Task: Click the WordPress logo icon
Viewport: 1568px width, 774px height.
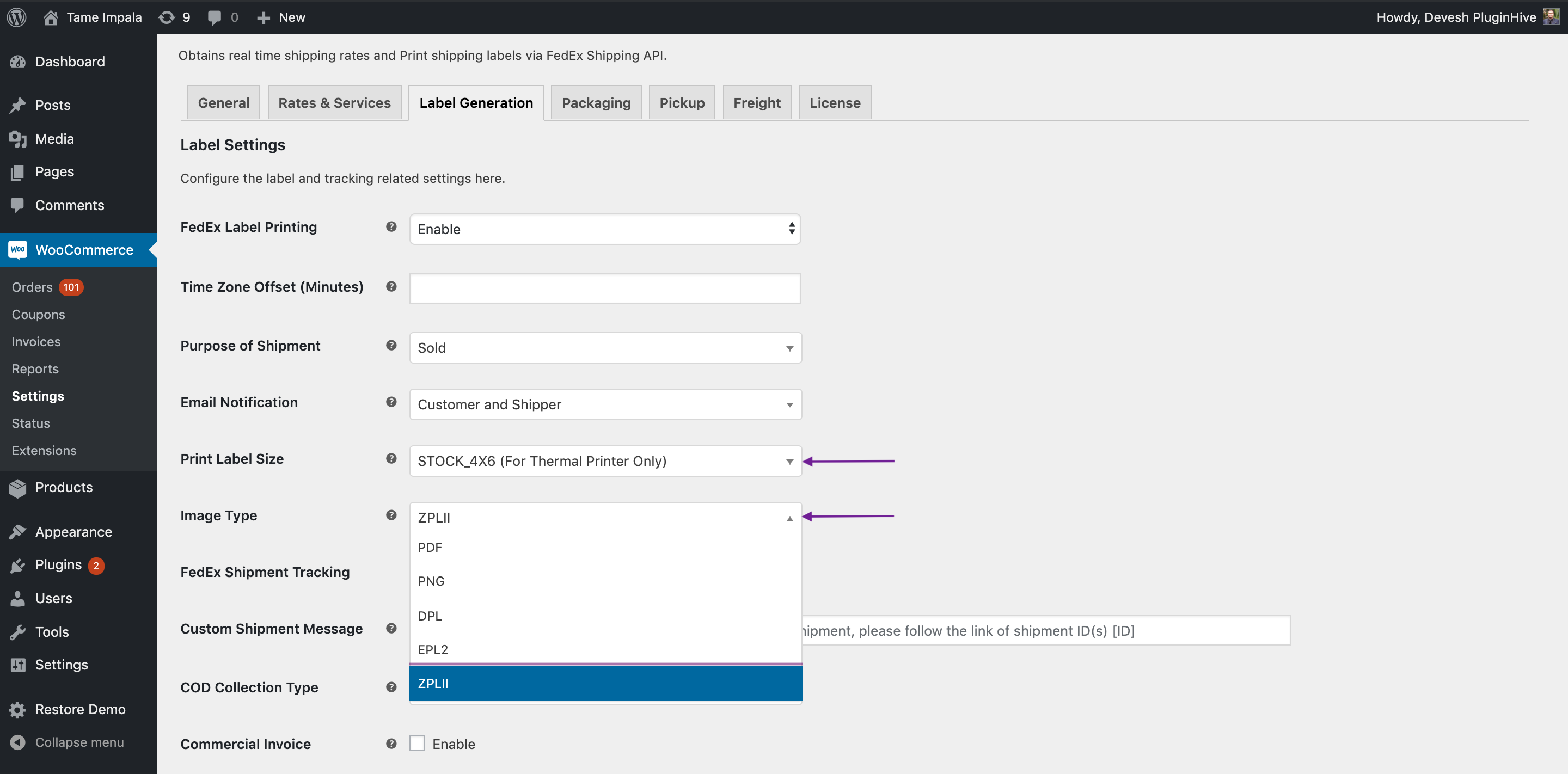Action: coord(17,17)
